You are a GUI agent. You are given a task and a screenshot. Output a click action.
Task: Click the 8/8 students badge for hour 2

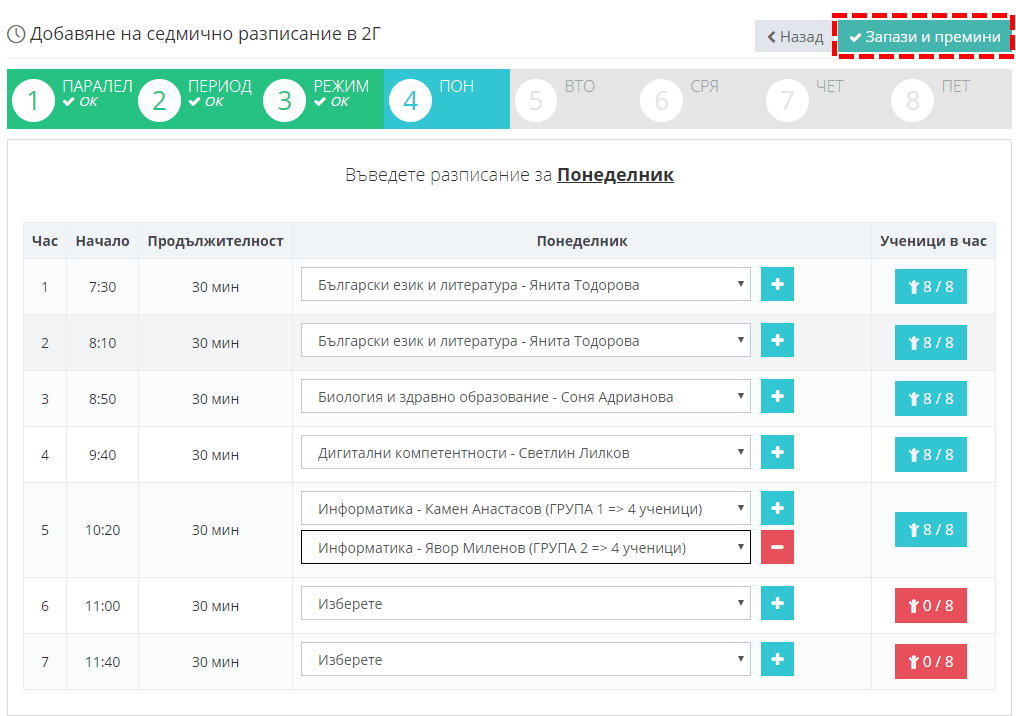coord(930,342)
